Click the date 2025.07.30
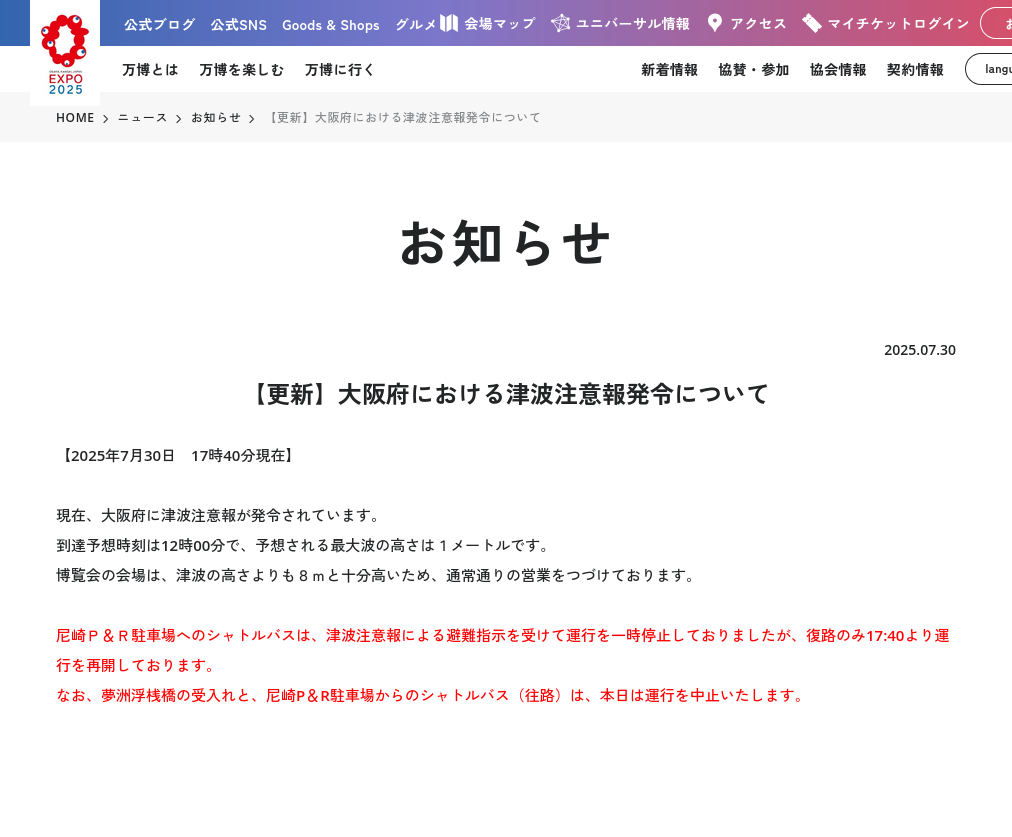The height and width of the screenshot is (837, 1012). (920, 350)
